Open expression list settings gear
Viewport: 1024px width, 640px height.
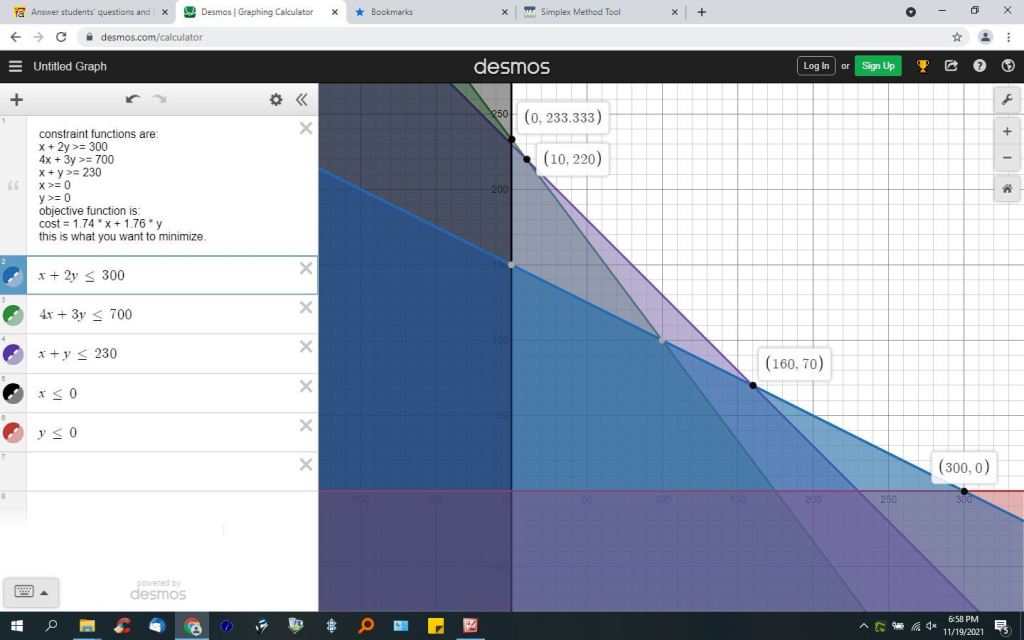276,99
